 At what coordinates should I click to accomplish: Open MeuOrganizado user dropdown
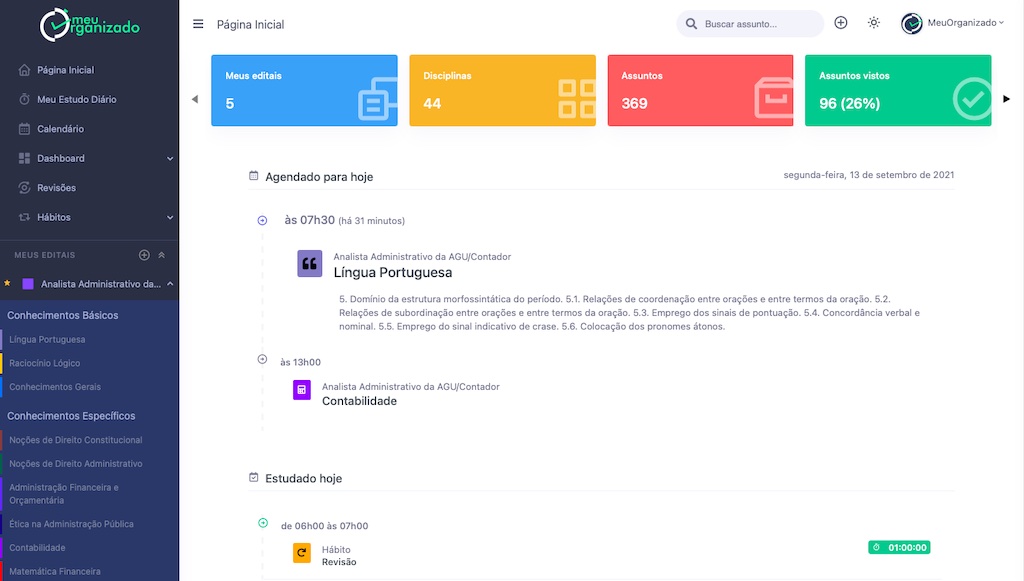coord(965,23)
